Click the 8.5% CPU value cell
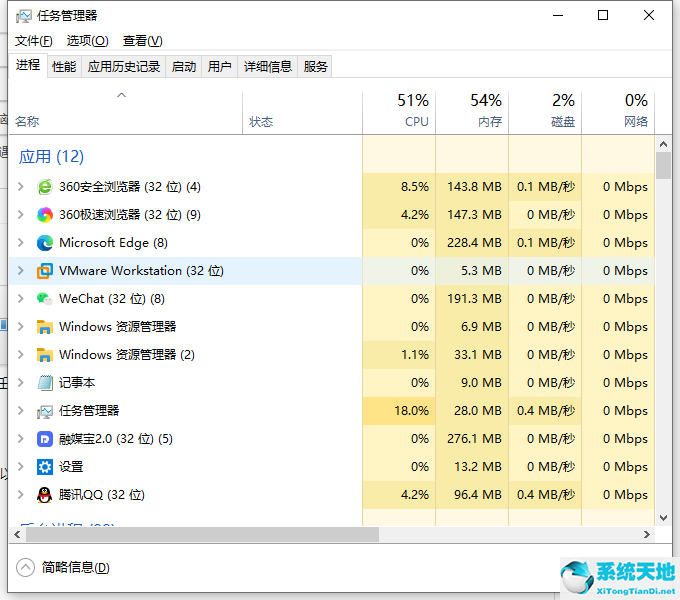The width and height of the screenshot is (680, 600). 399,187
